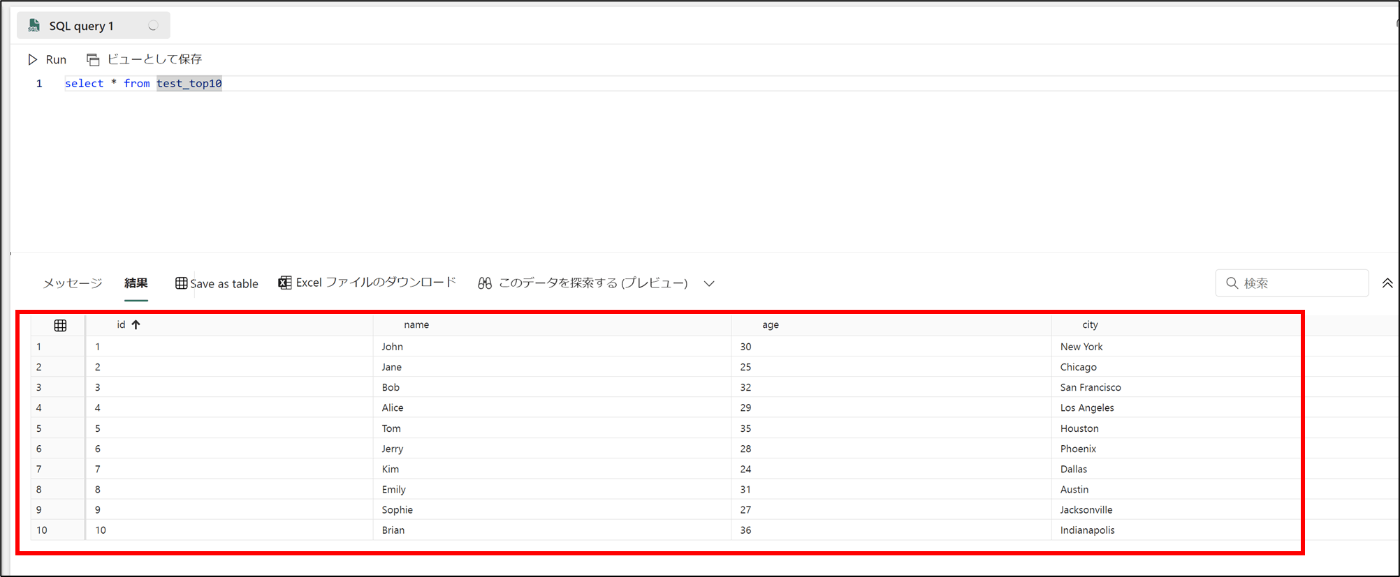Collapse results panel with double chevron

pyautogui.click(x=1387, y=284)
